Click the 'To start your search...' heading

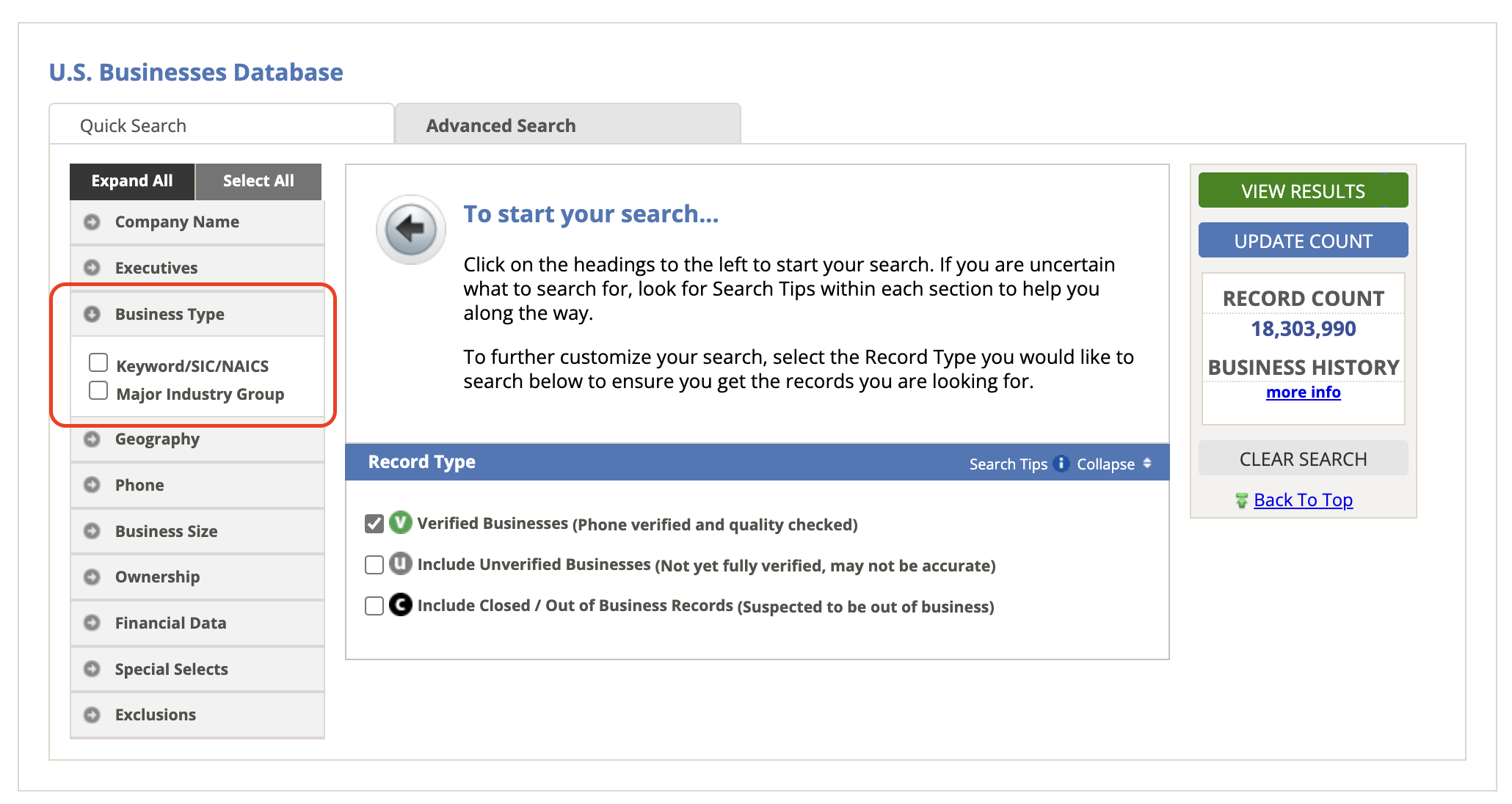591,213
